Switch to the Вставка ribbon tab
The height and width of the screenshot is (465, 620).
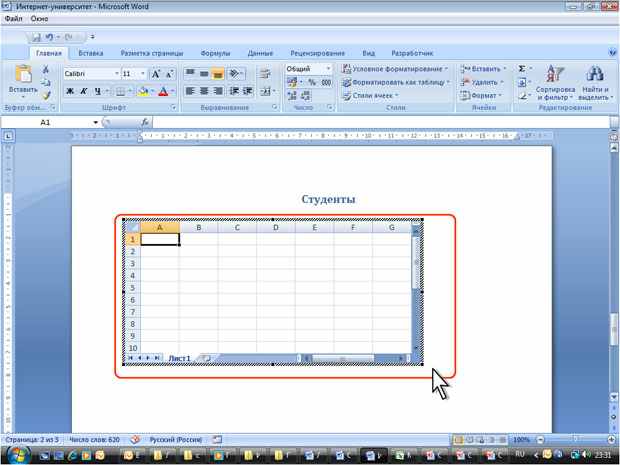[x=91, y=53]
